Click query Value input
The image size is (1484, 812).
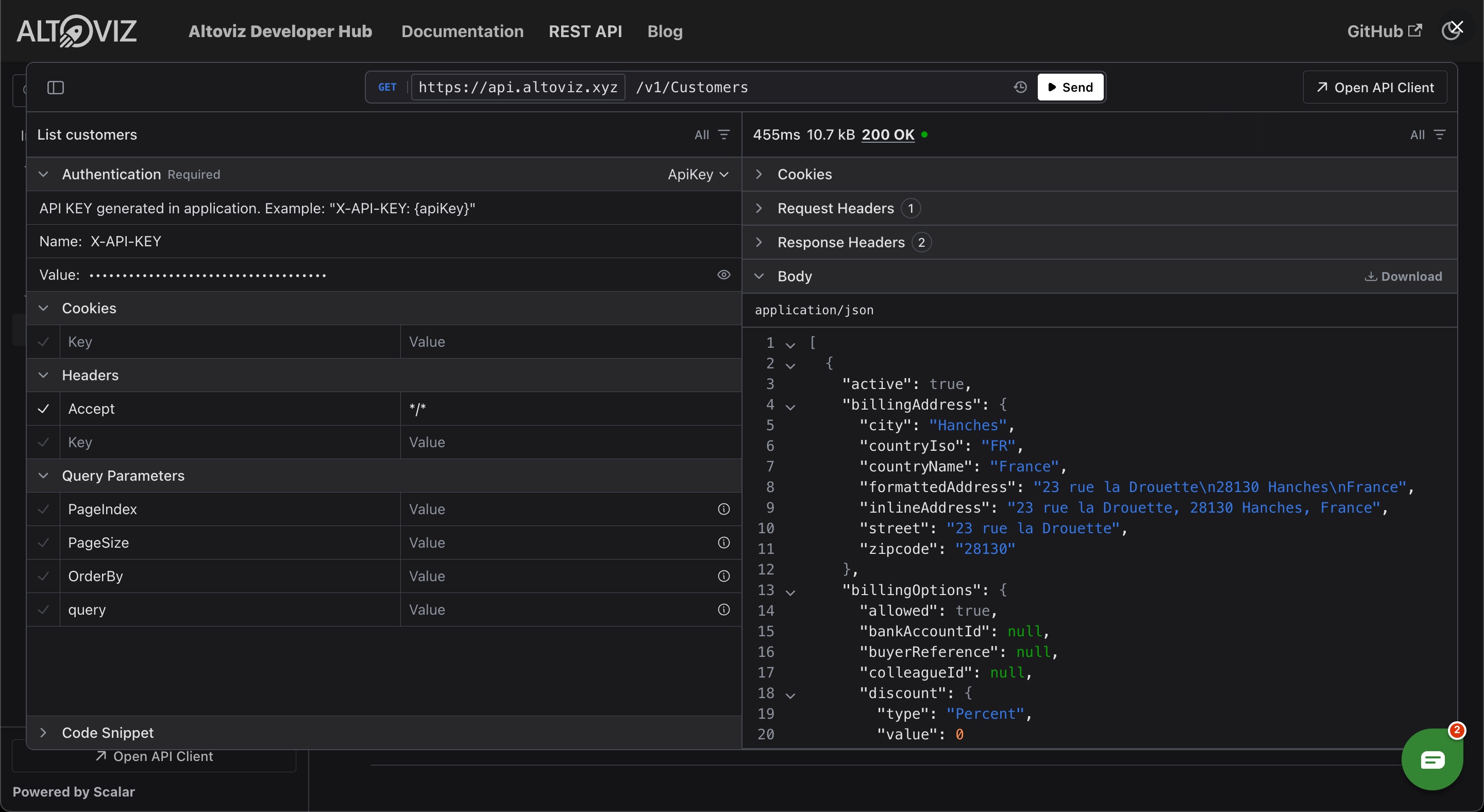(558, 610)
